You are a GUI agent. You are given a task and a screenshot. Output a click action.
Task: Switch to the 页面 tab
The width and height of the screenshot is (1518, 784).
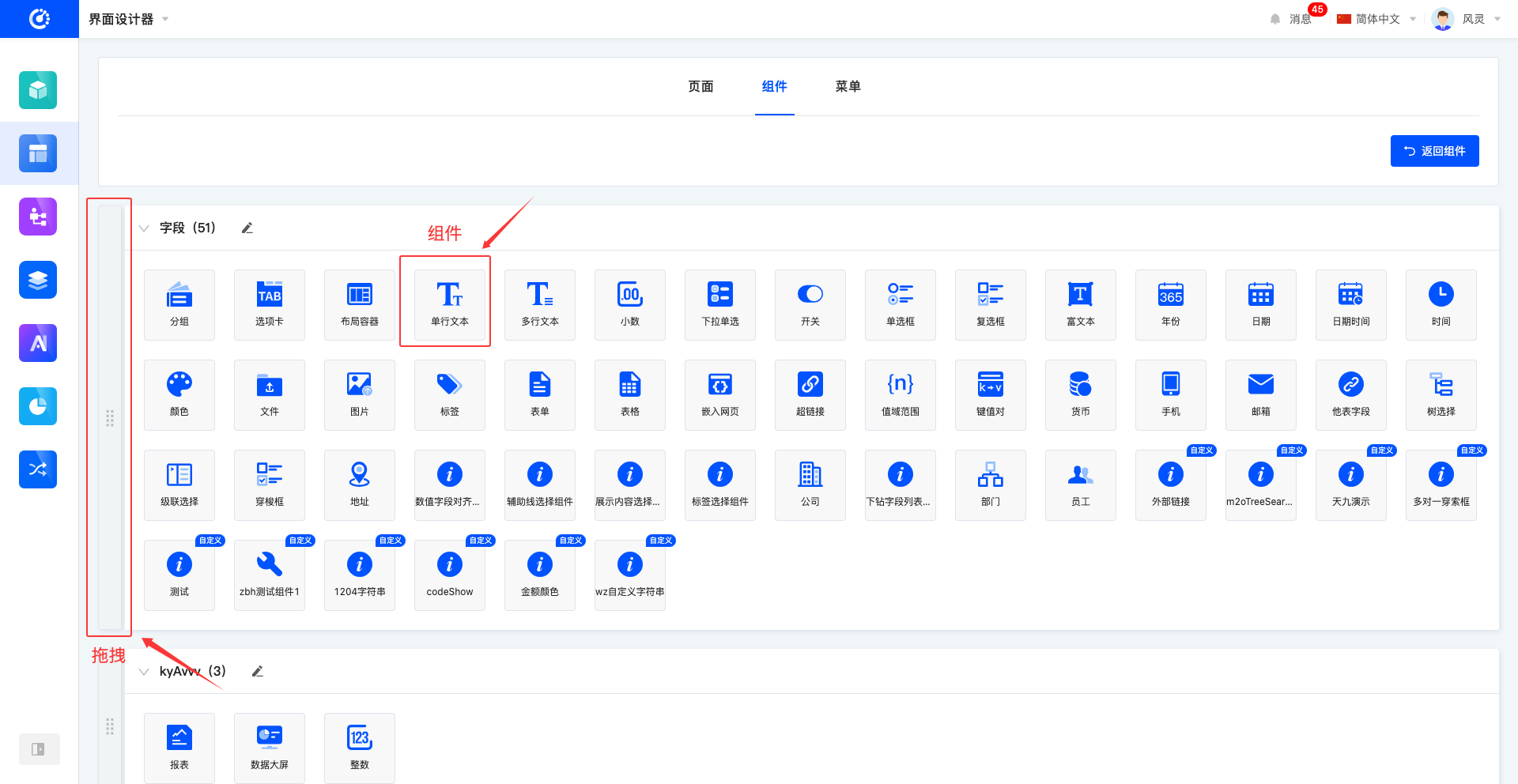tap(700, 86)
